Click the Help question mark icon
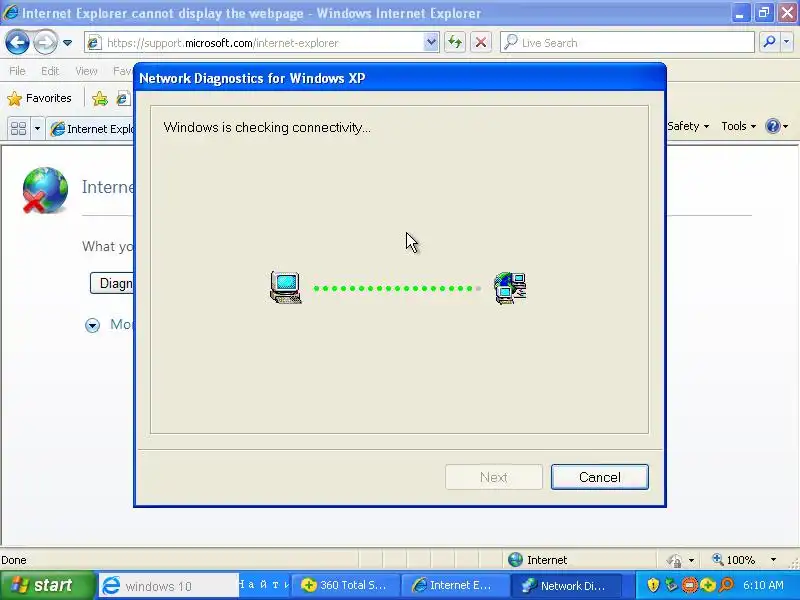 pyautogui.click(x=773, y=126)
